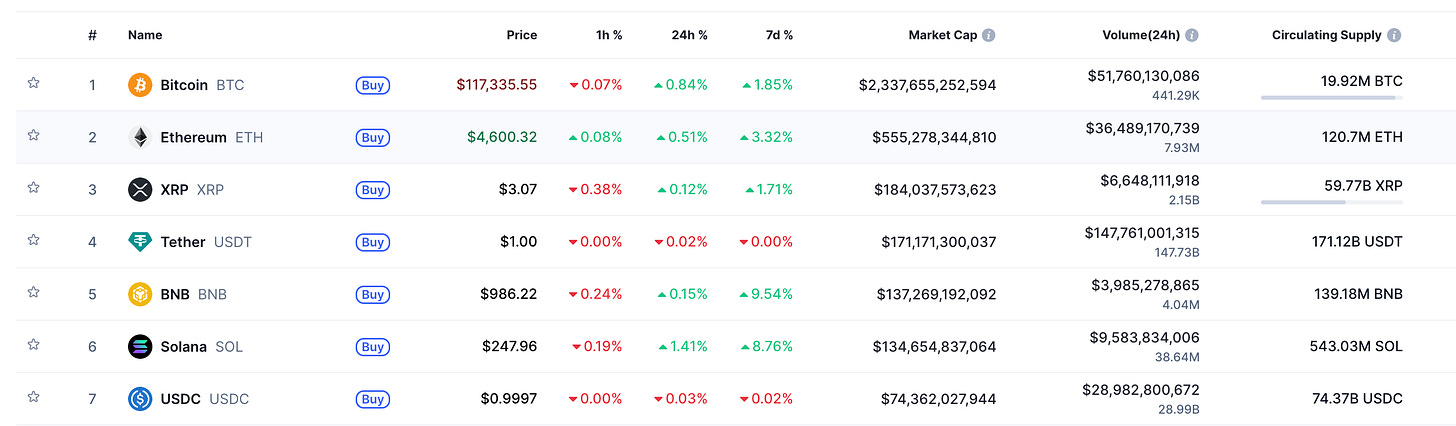Click the Bitcoin orange logo icon
The image size is (1456, 426).
(x=140, y=85)
